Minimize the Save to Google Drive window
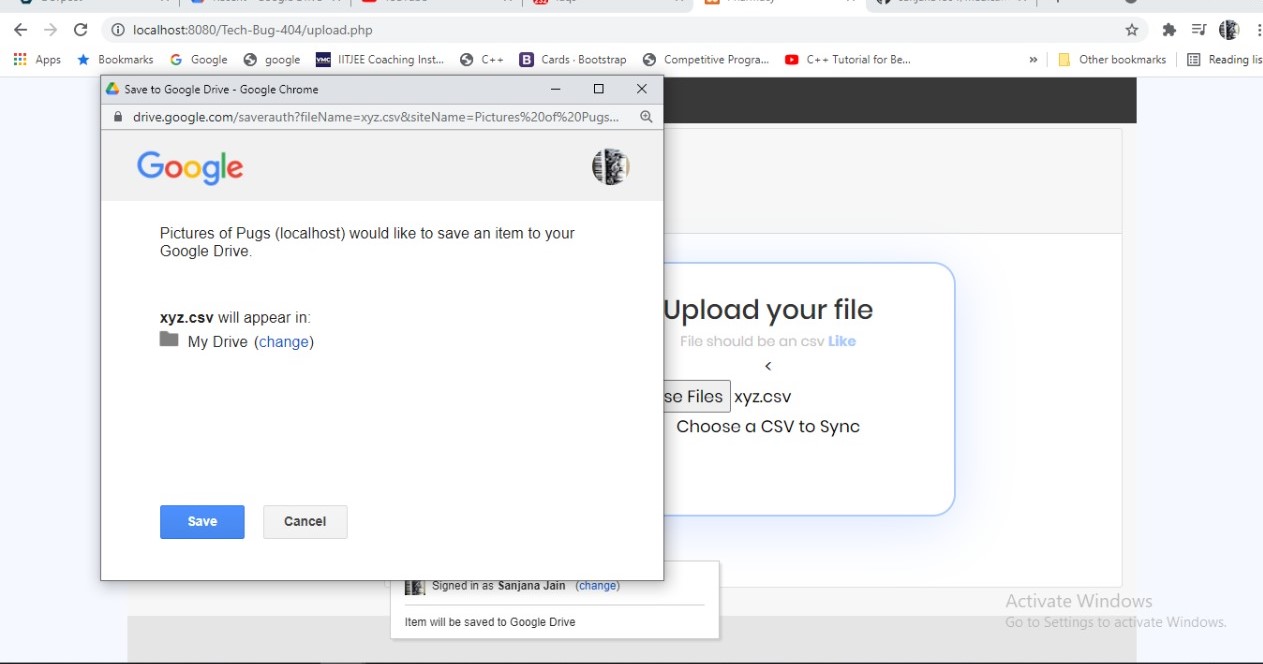This screenshot has width=1263, height=664. (x=556, y=89)
